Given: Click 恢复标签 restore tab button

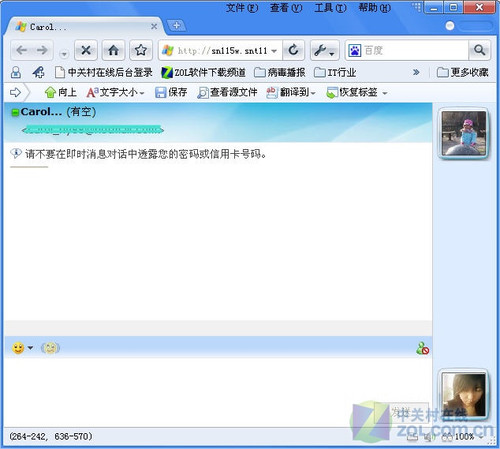Looking at the screenshot, I should pyautogui.click(x=352, y=92).
